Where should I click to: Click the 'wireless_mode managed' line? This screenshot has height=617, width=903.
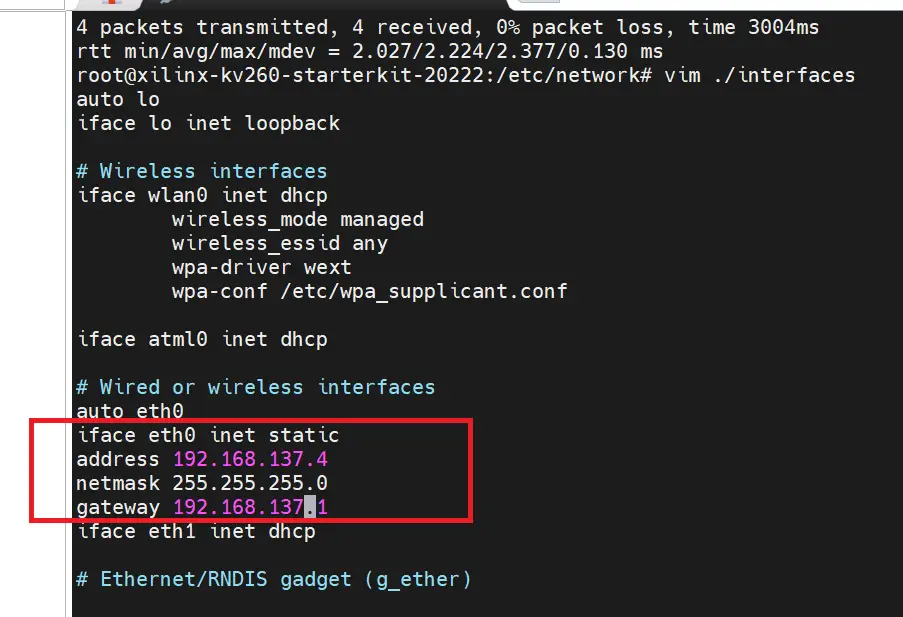click(298, 219)
